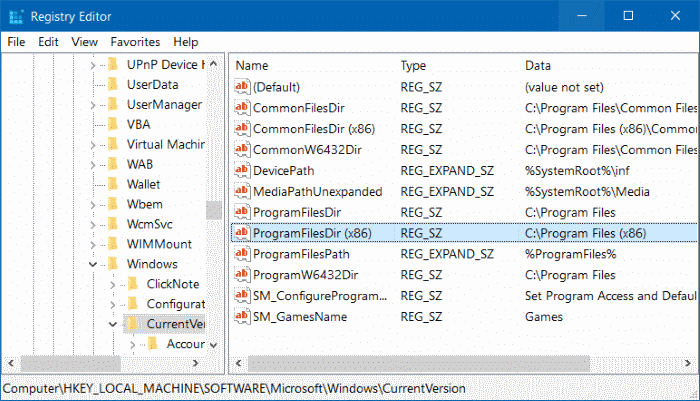Select the VBA tree key
The height and width of the screenshot is (401, 700).
[x=138, y=124]
